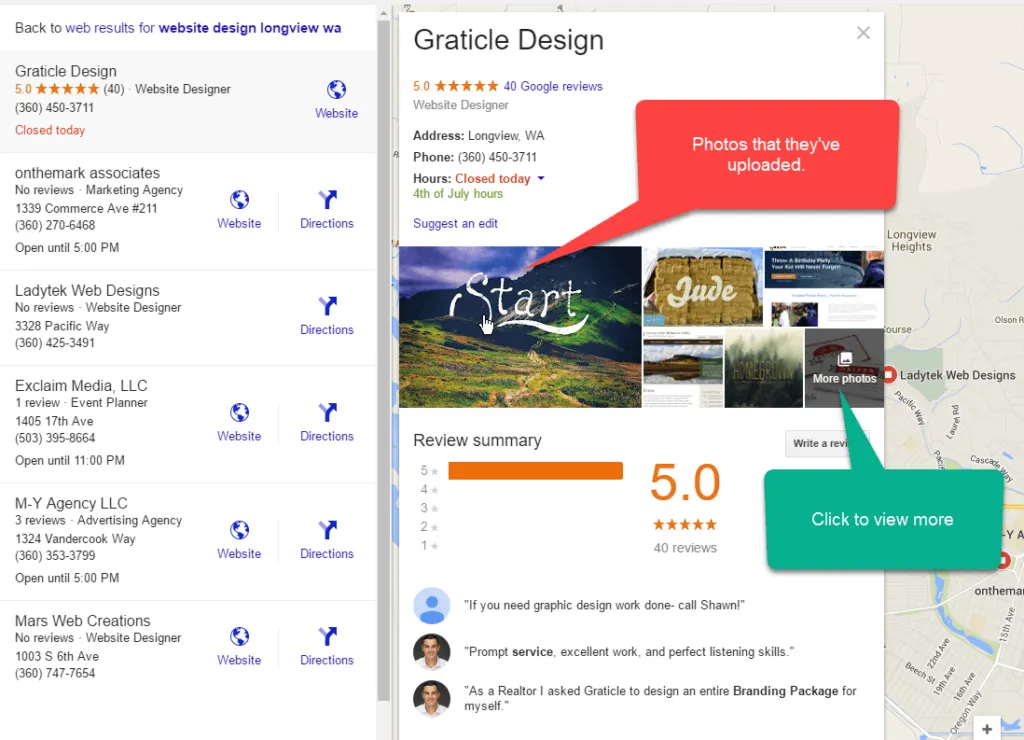Click reviewer avatar beside 'As a Realtor' review
The image size is (1024, 740).
click(432, 699)
